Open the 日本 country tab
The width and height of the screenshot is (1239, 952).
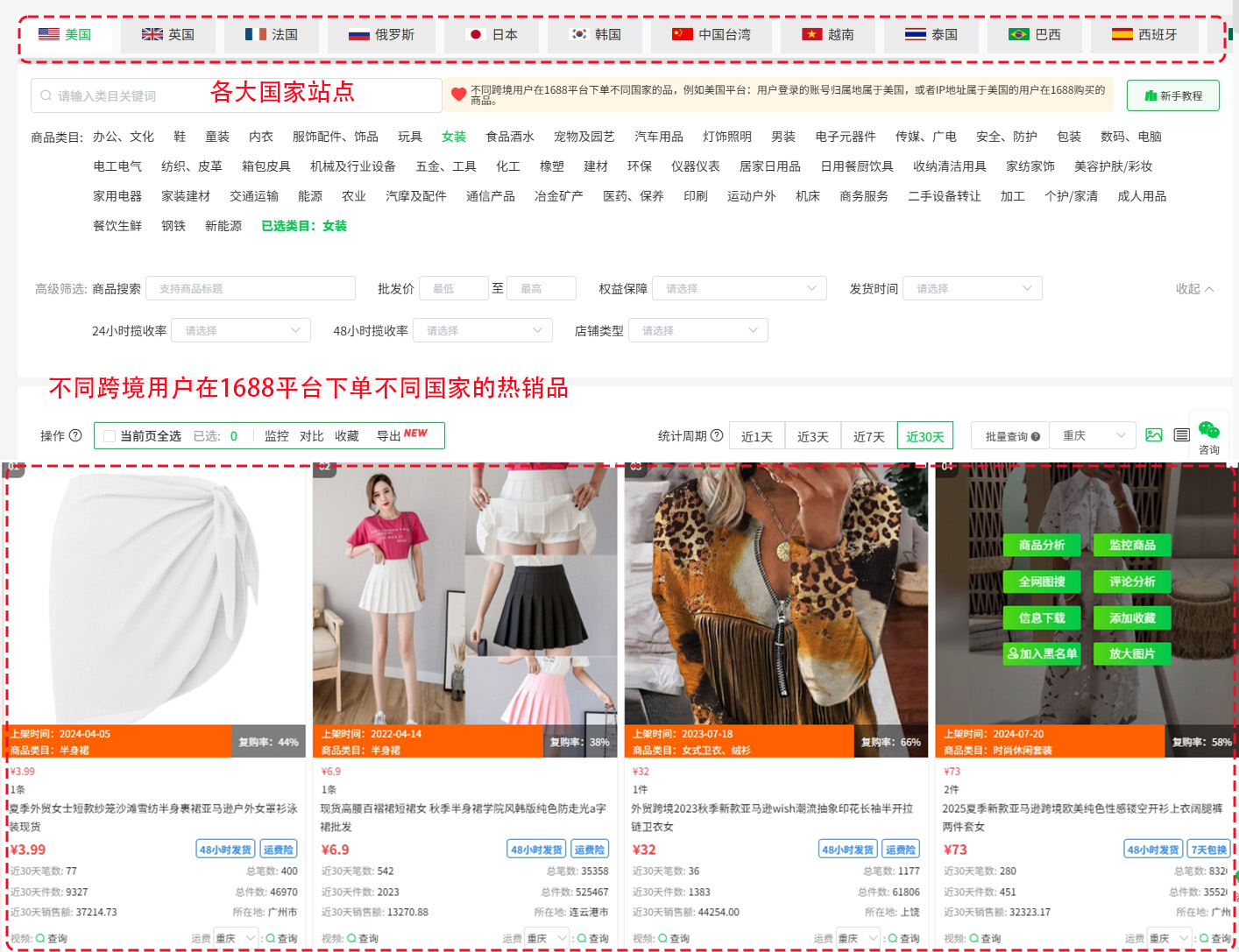[x=493, y=35]
